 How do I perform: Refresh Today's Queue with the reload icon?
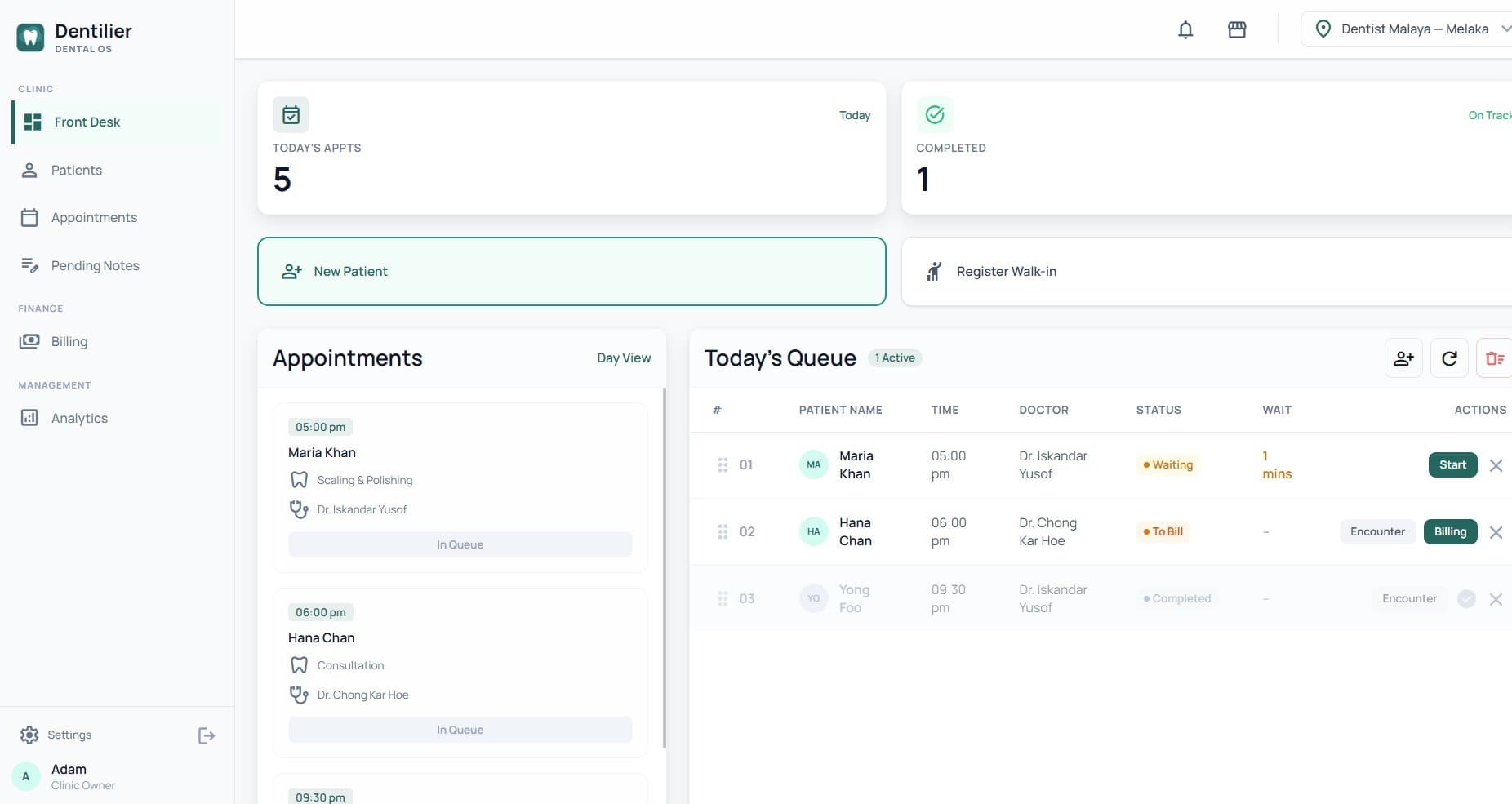coord(1449,358)
